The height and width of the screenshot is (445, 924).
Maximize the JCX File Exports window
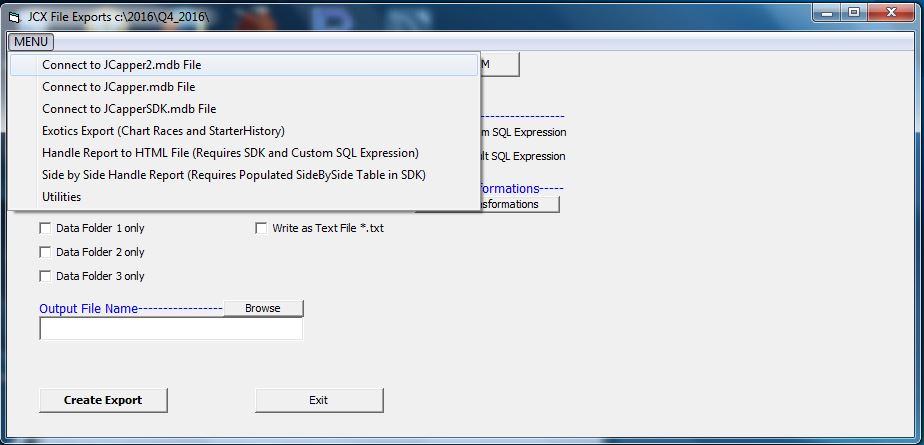pyautogui.click(x=854, y=13)
